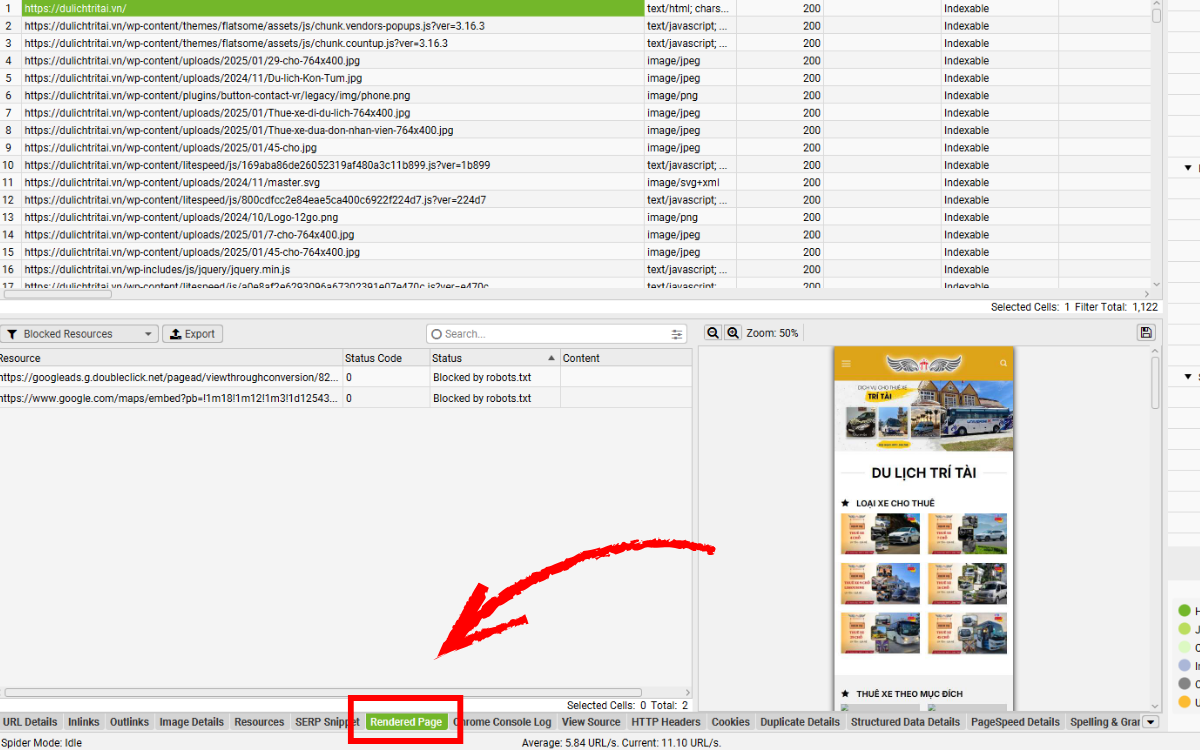Viewport: 1200px width, 750px height.
Task: Open the View Source tab
Action: point(591,722)
